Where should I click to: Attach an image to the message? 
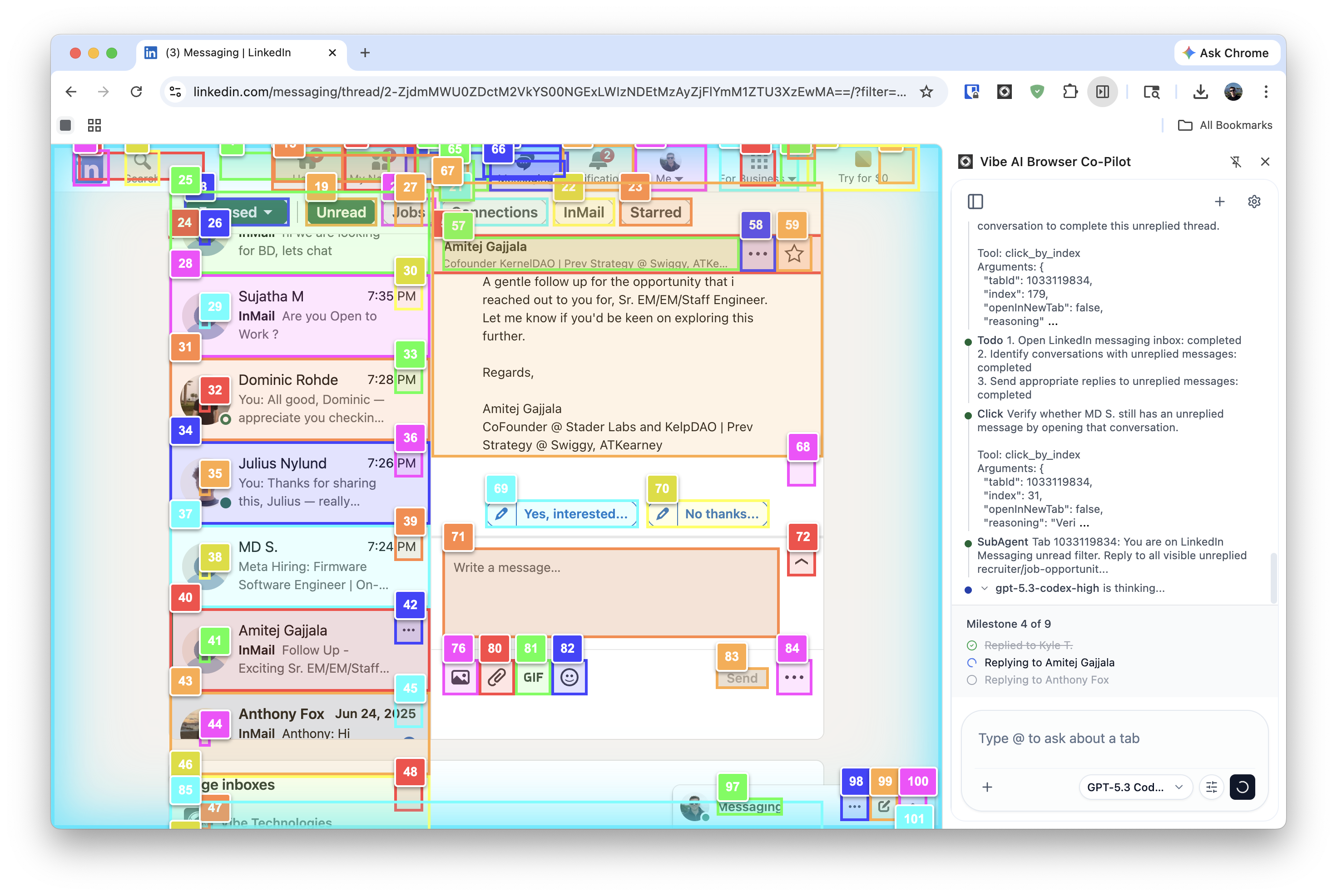[460, 678]
